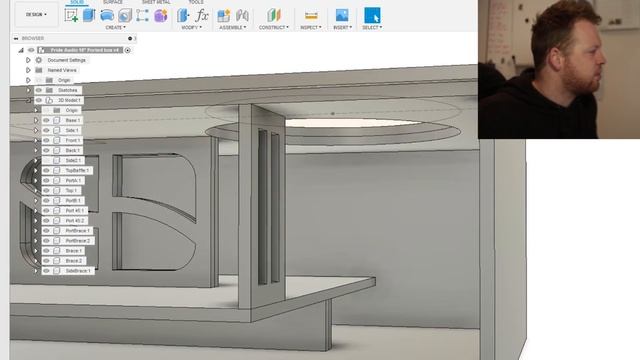Select the Port 45:1 component label
The image size is (640, 360).
75,211
